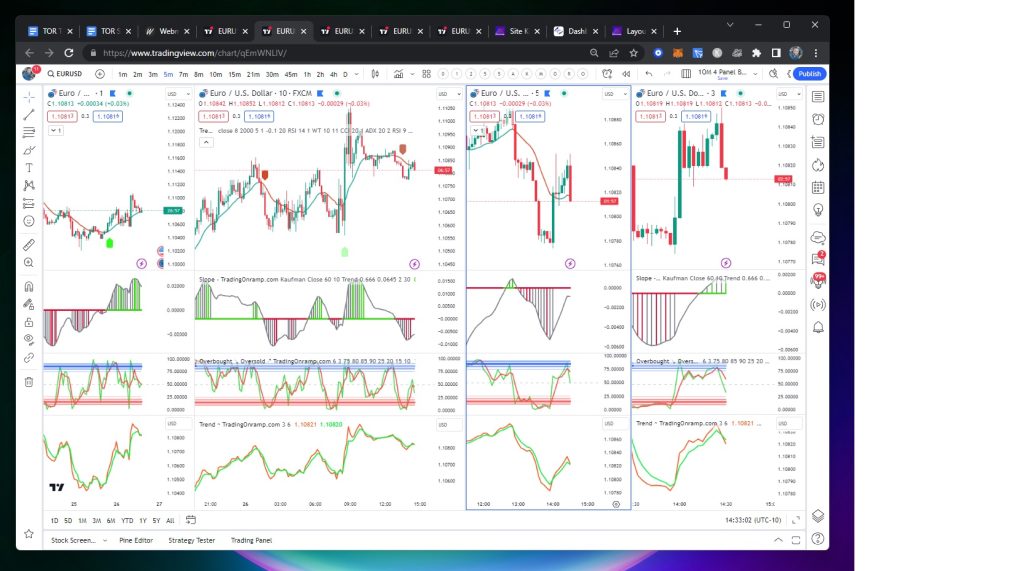Pick the Measure ruler tool
This screenshot has height=571, width=1024.
tap(28, 244)
